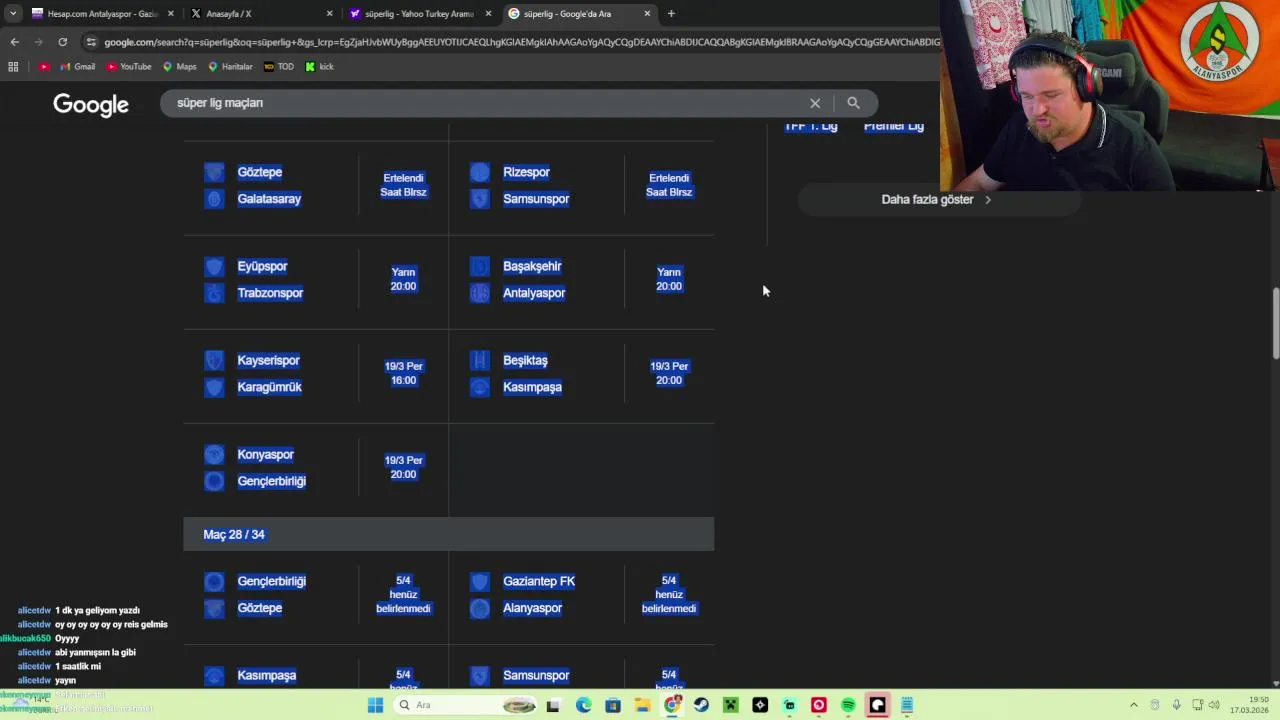Open the red YouTube icon bookmark without label
This screenshot has height=720, width=1280.
tap(44, 67)
